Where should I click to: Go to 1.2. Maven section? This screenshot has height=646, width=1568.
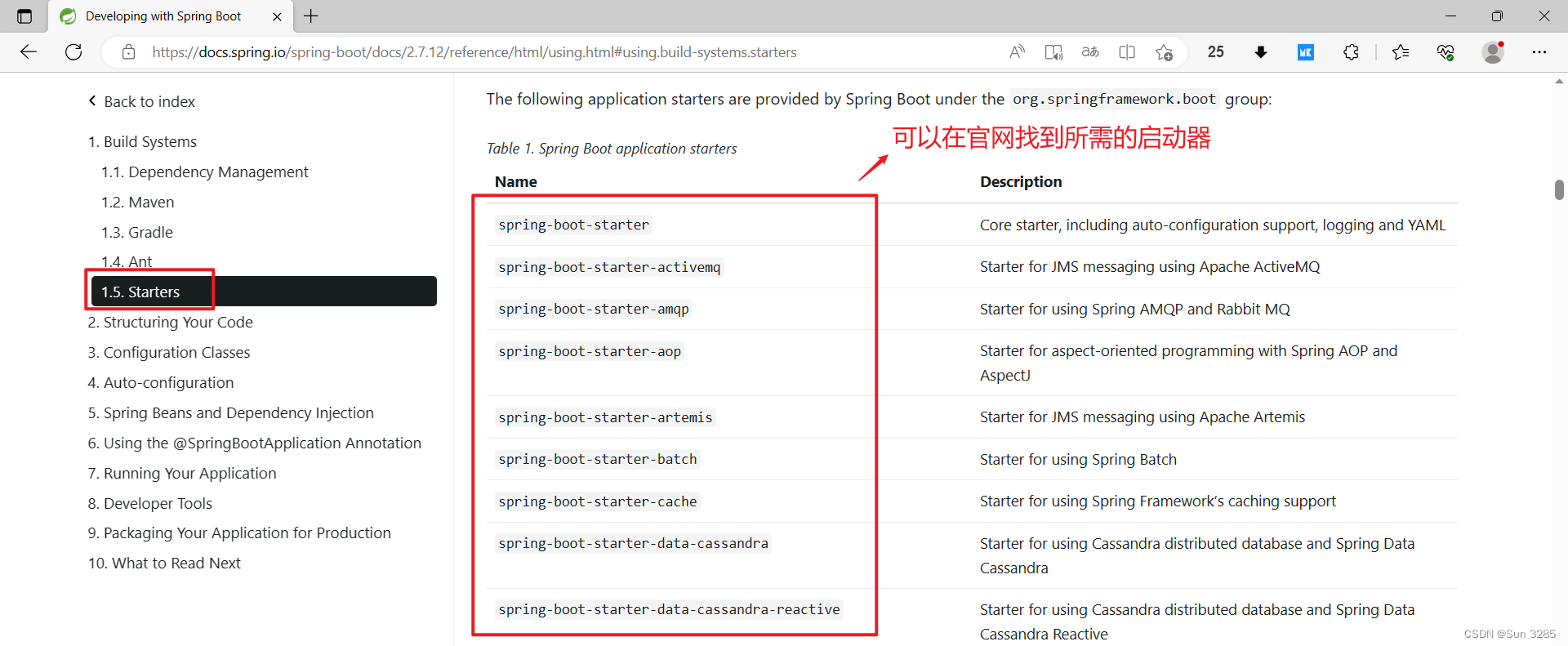137,202
